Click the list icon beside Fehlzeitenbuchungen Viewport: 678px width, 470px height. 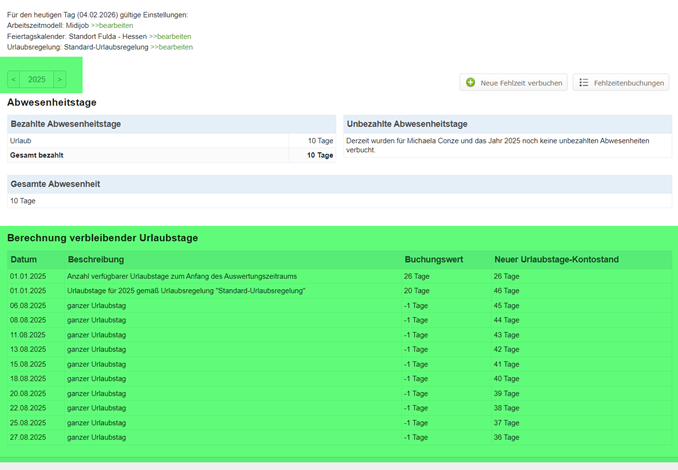pyautogui.click(x=584, y=83)
